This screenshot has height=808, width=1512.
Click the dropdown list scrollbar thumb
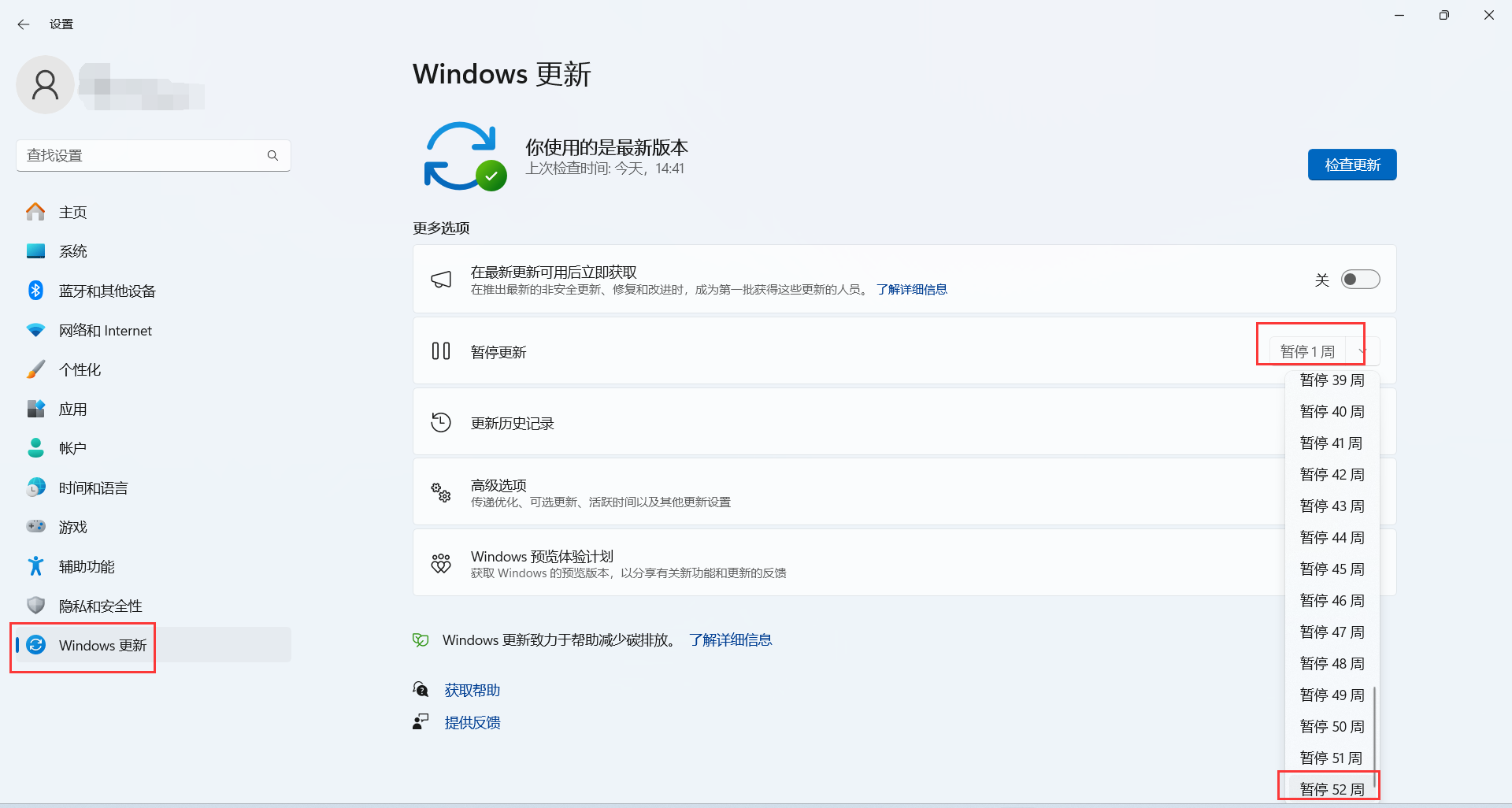pos(1375,737)
